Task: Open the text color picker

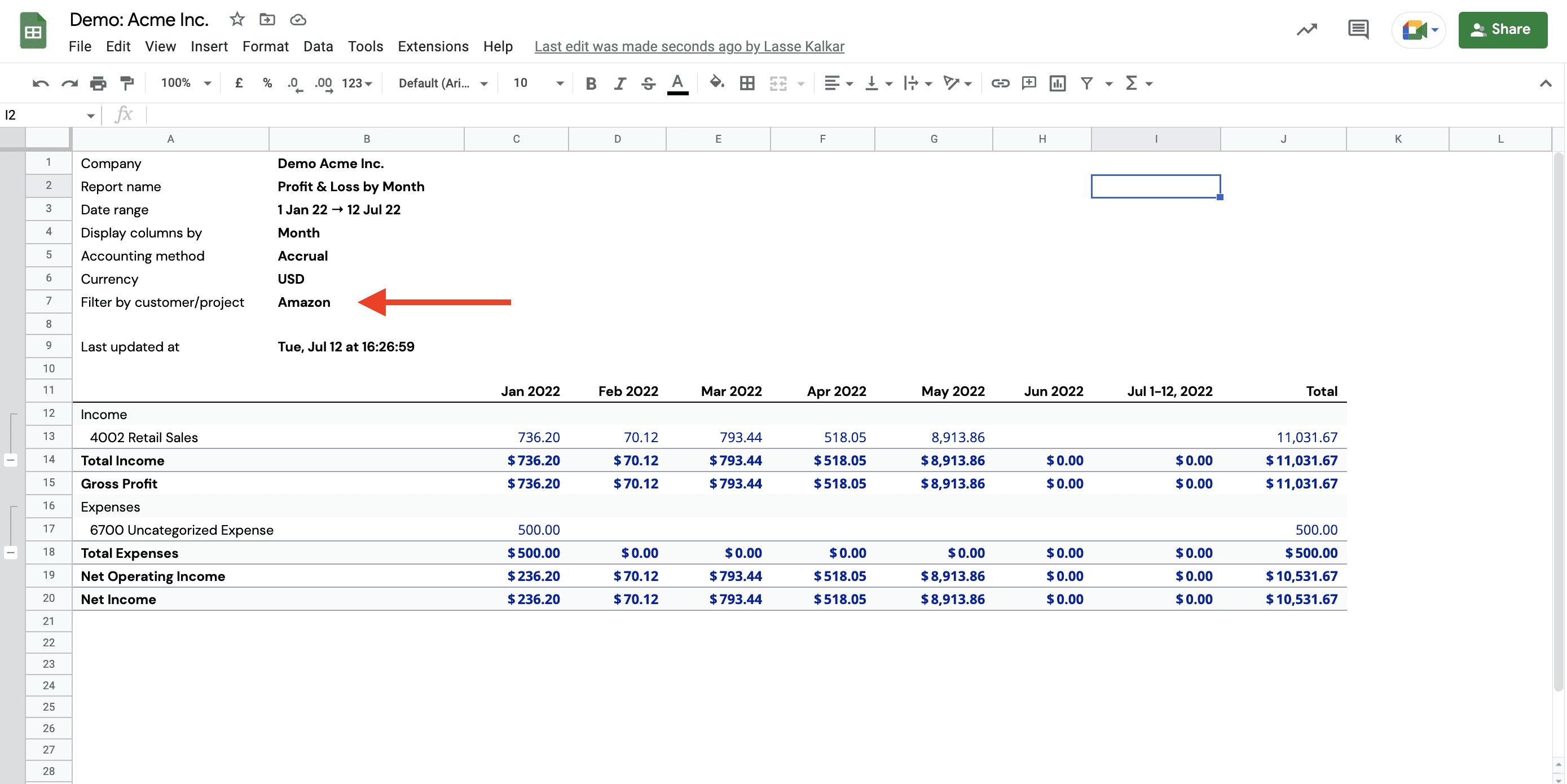Action: click(x=677, y=83)
